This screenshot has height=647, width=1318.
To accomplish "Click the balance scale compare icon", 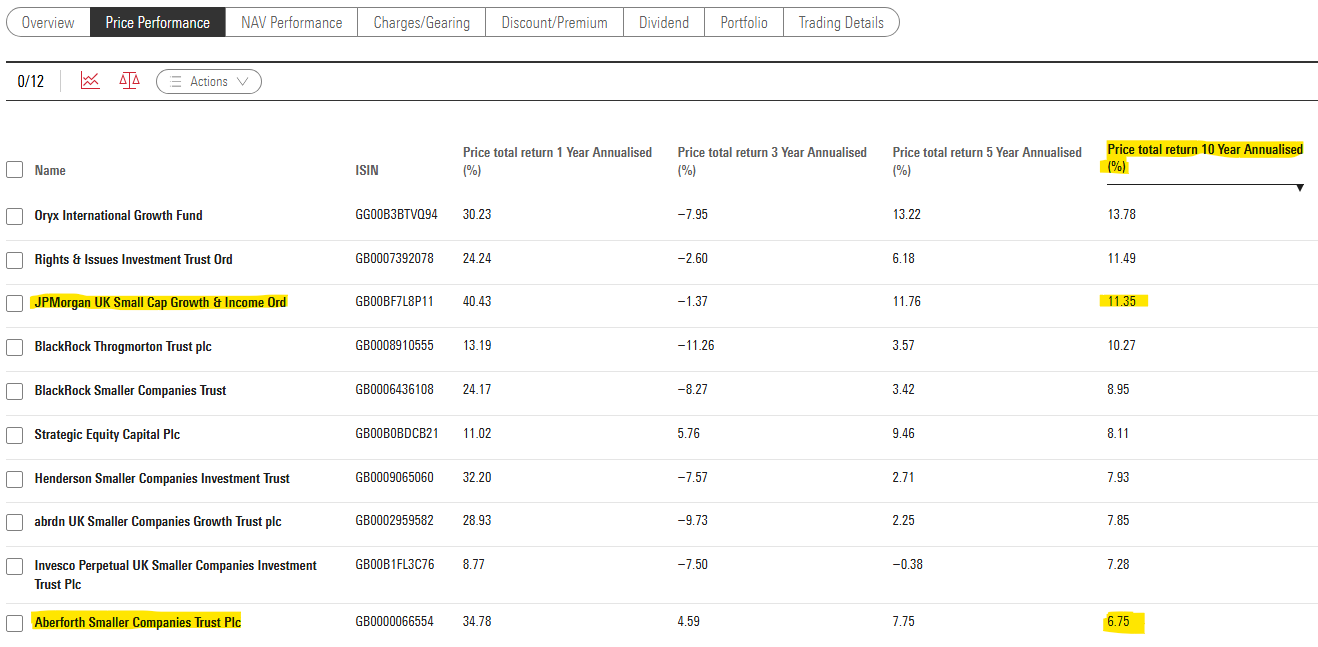I will click(x=130, y=81).
